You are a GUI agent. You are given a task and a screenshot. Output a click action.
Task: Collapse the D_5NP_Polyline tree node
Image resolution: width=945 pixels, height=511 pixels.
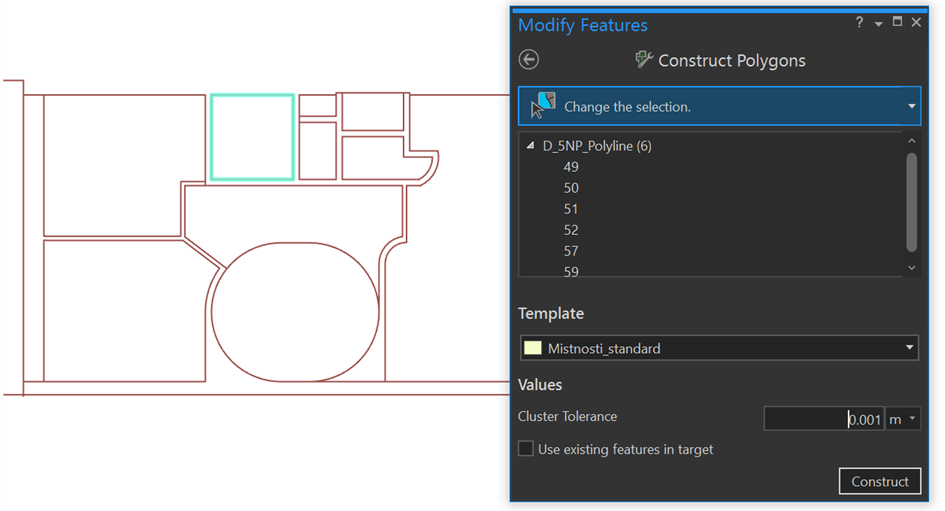(x=530, y=146)
